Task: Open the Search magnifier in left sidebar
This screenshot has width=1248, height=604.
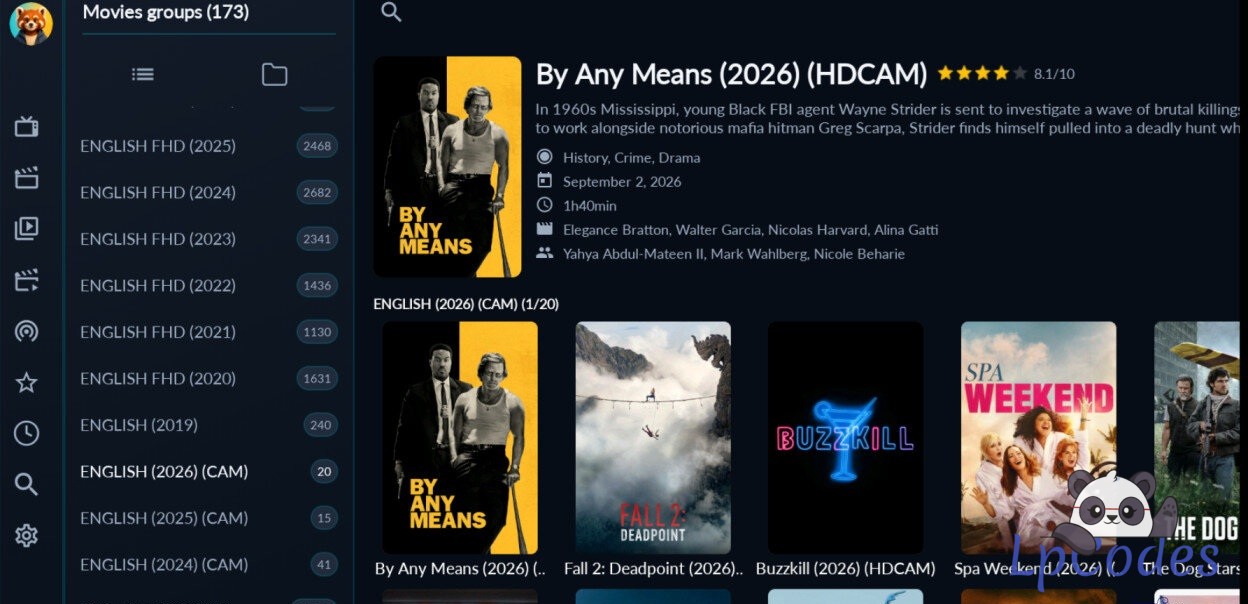Action: (x=27, y=484)
